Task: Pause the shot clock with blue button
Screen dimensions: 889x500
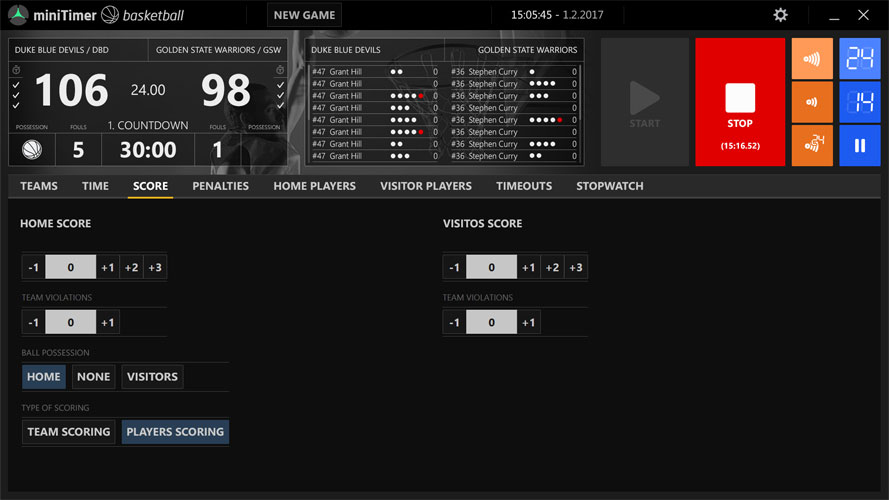Action: coord(860,146)
